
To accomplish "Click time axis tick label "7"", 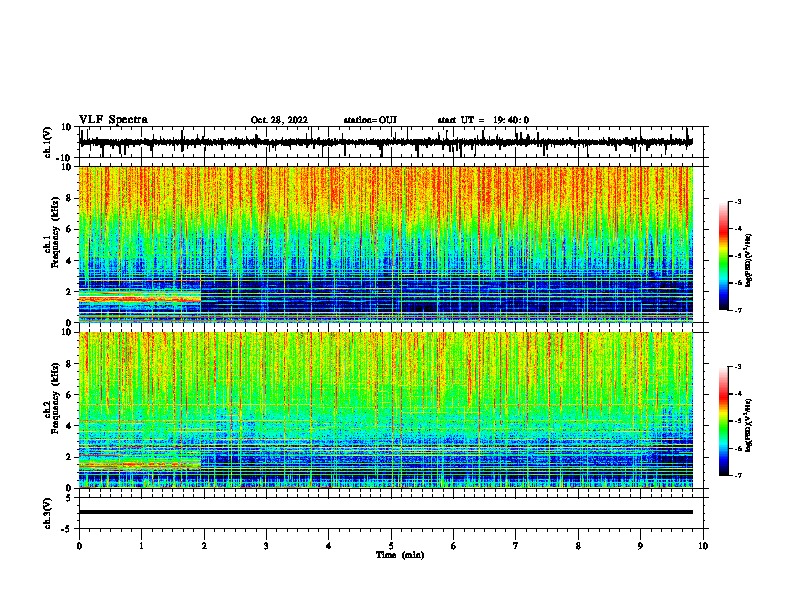I will [x=516, y=546].
